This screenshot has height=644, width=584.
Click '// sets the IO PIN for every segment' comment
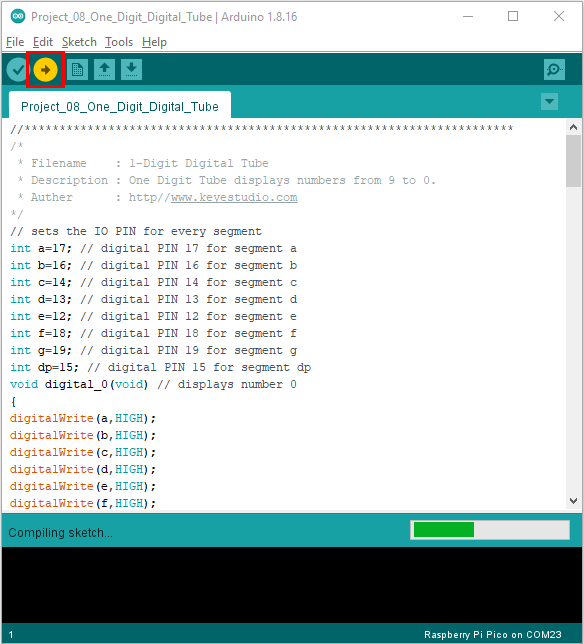136,231
